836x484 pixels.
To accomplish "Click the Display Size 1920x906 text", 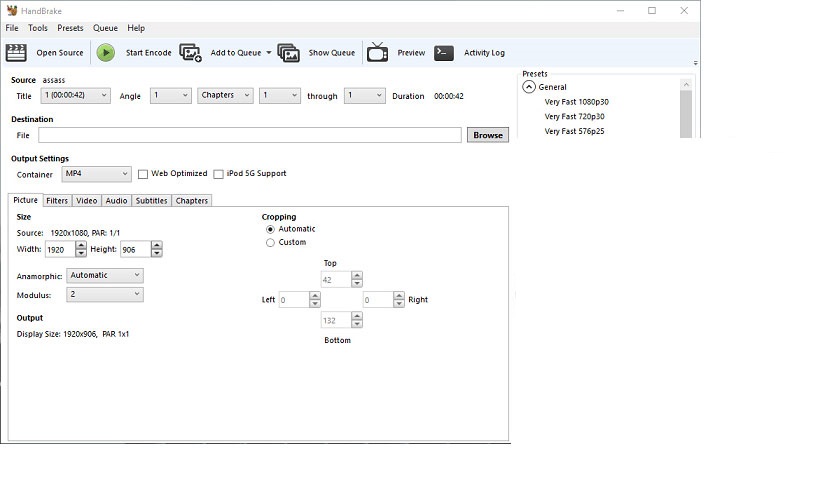I will click(73, 334).
